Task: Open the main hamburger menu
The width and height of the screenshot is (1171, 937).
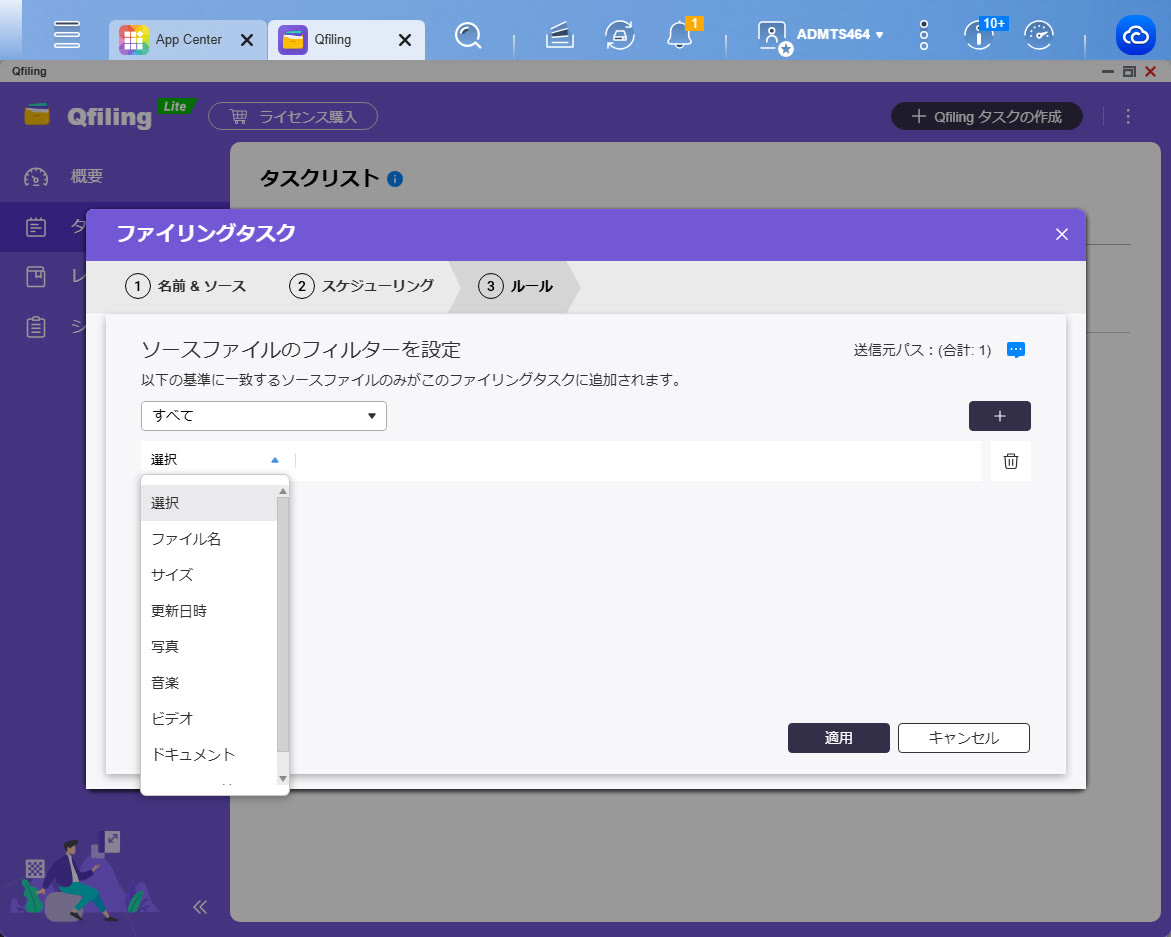Action: pos(67,35)
